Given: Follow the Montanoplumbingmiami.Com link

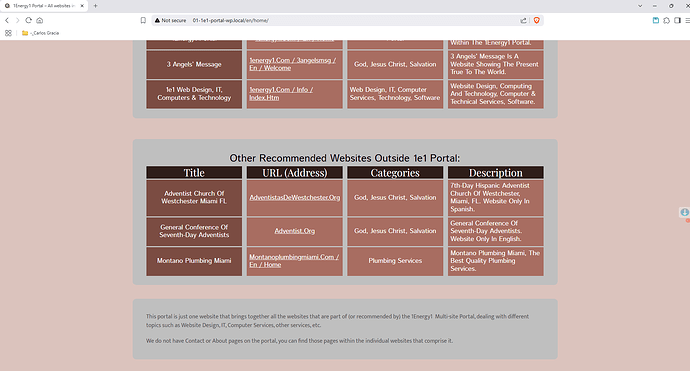Looking at the screenshot, I should point(294,261).
